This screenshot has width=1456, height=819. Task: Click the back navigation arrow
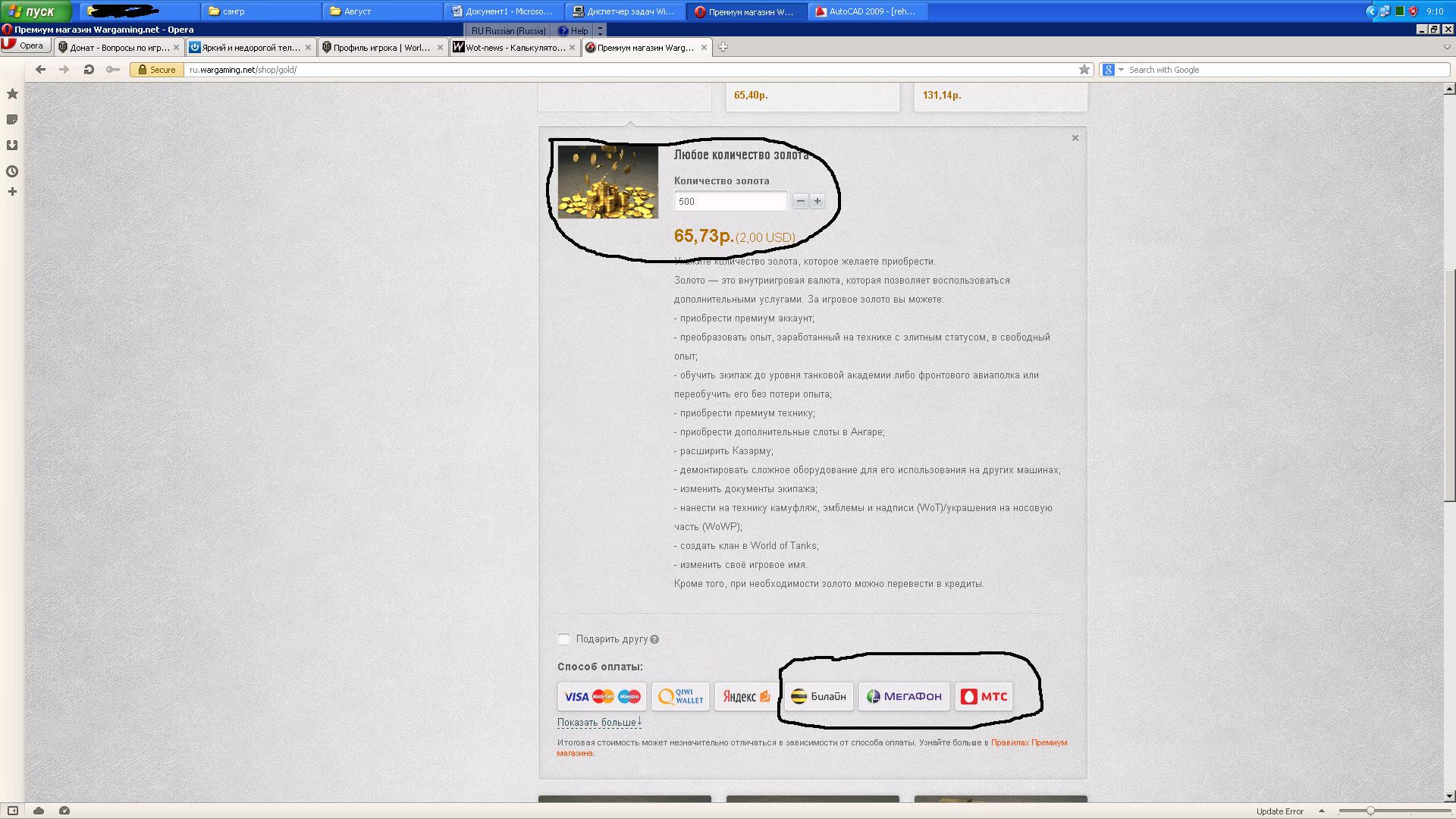pyautogui.click(x=41, y=70)
